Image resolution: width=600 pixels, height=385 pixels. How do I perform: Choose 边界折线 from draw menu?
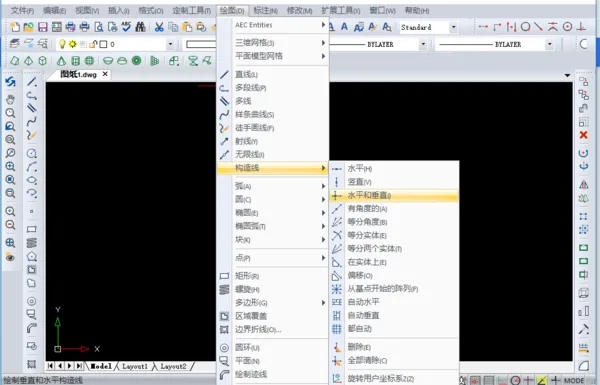coord(272,329)
